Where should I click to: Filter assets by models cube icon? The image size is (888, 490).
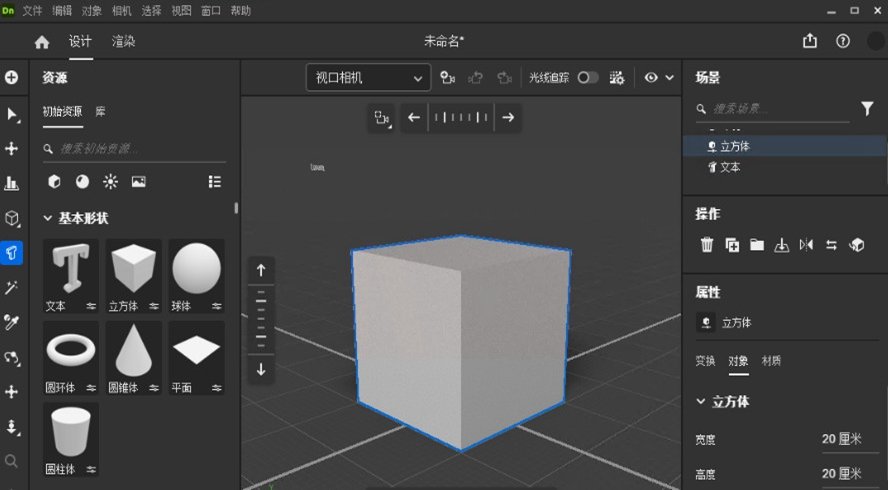(54, 181)
